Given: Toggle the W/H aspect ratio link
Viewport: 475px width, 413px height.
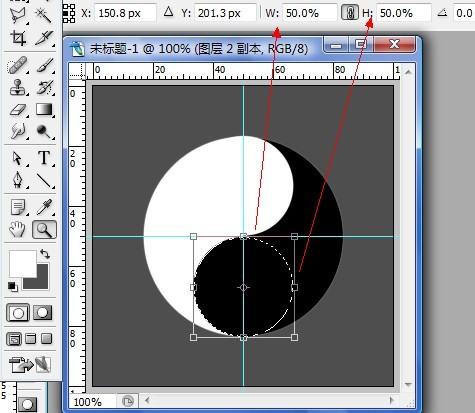Looking at the screenshot, I should 350,13.
